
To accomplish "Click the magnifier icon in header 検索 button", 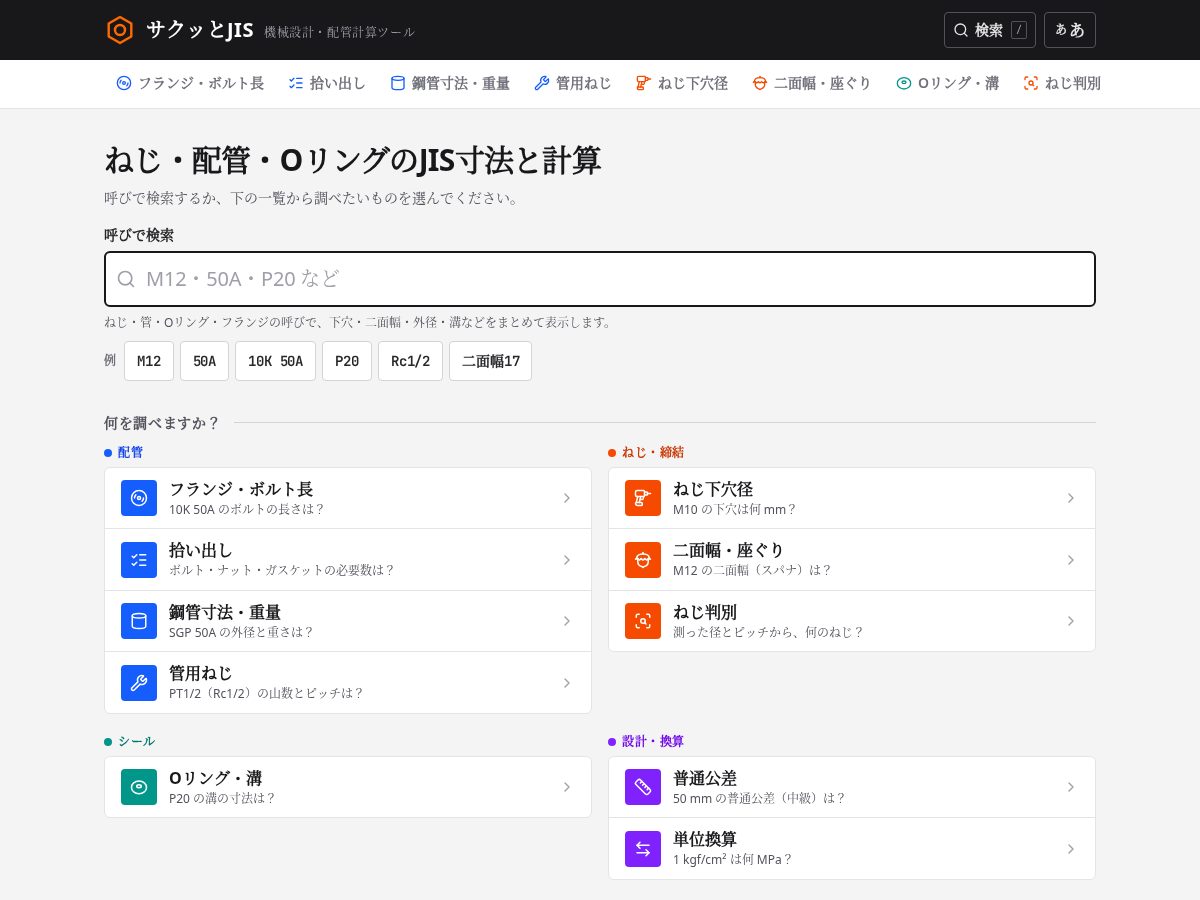I will (x=961, y=30).
